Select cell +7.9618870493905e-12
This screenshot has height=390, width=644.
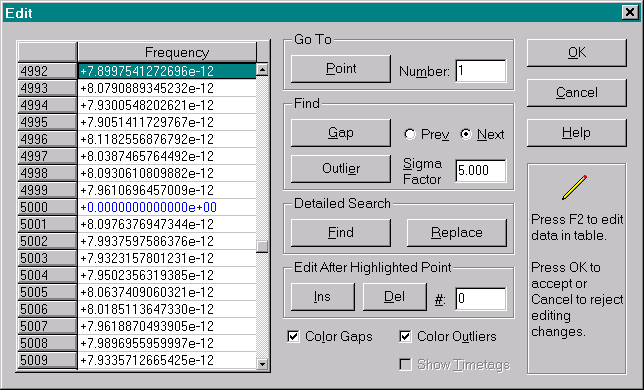pyautogui.click(x=167, y=326)
